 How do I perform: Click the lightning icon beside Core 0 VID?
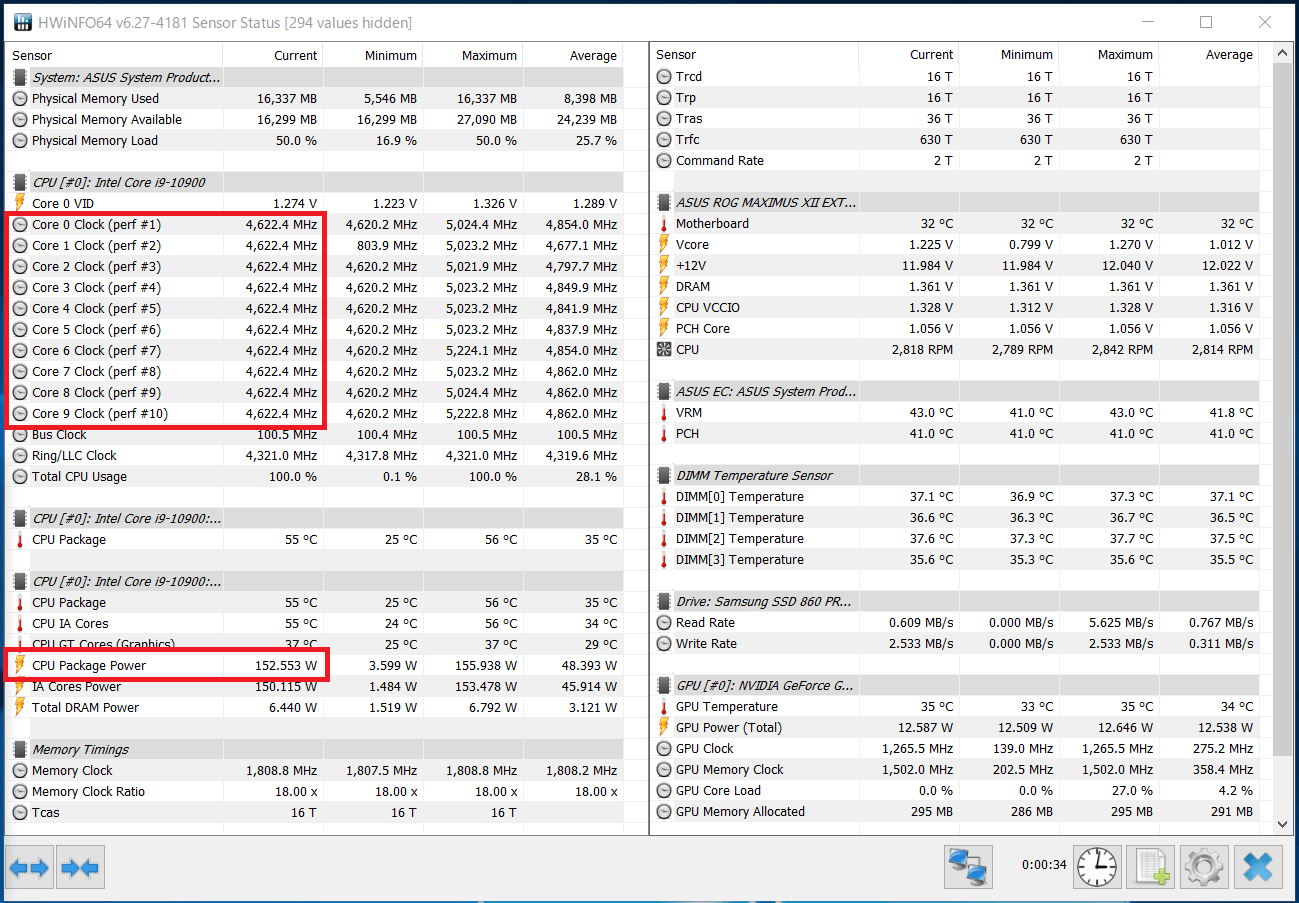click(x=20, y=203)
